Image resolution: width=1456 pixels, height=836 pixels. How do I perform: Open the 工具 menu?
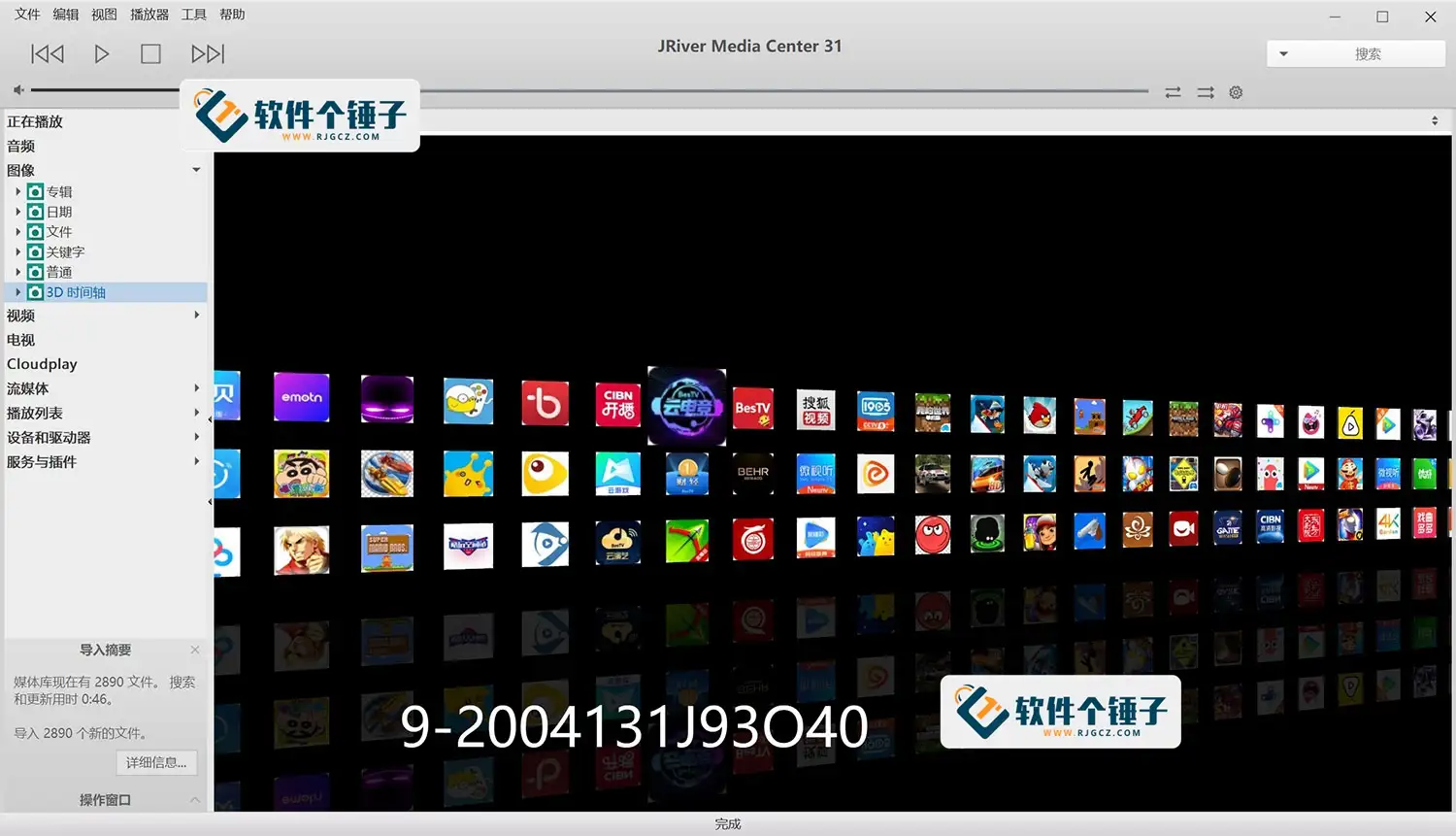tap(194, 15)
